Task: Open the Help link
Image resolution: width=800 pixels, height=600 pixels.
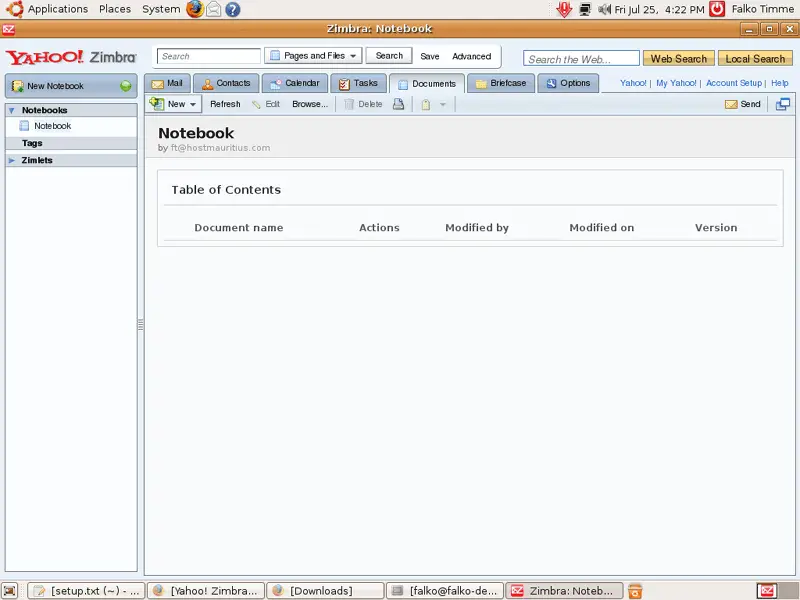Action: coord(780,83)
